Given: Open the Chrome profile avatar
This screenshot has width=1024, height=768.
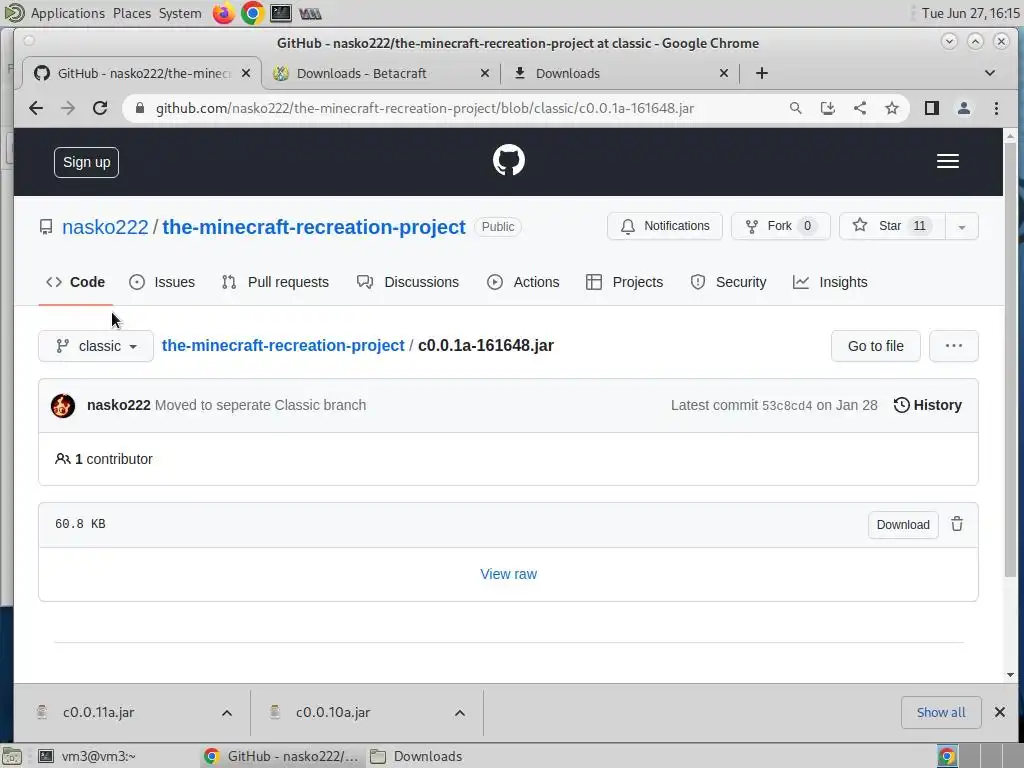Looking at the screenshot, I should click(964, 108).
